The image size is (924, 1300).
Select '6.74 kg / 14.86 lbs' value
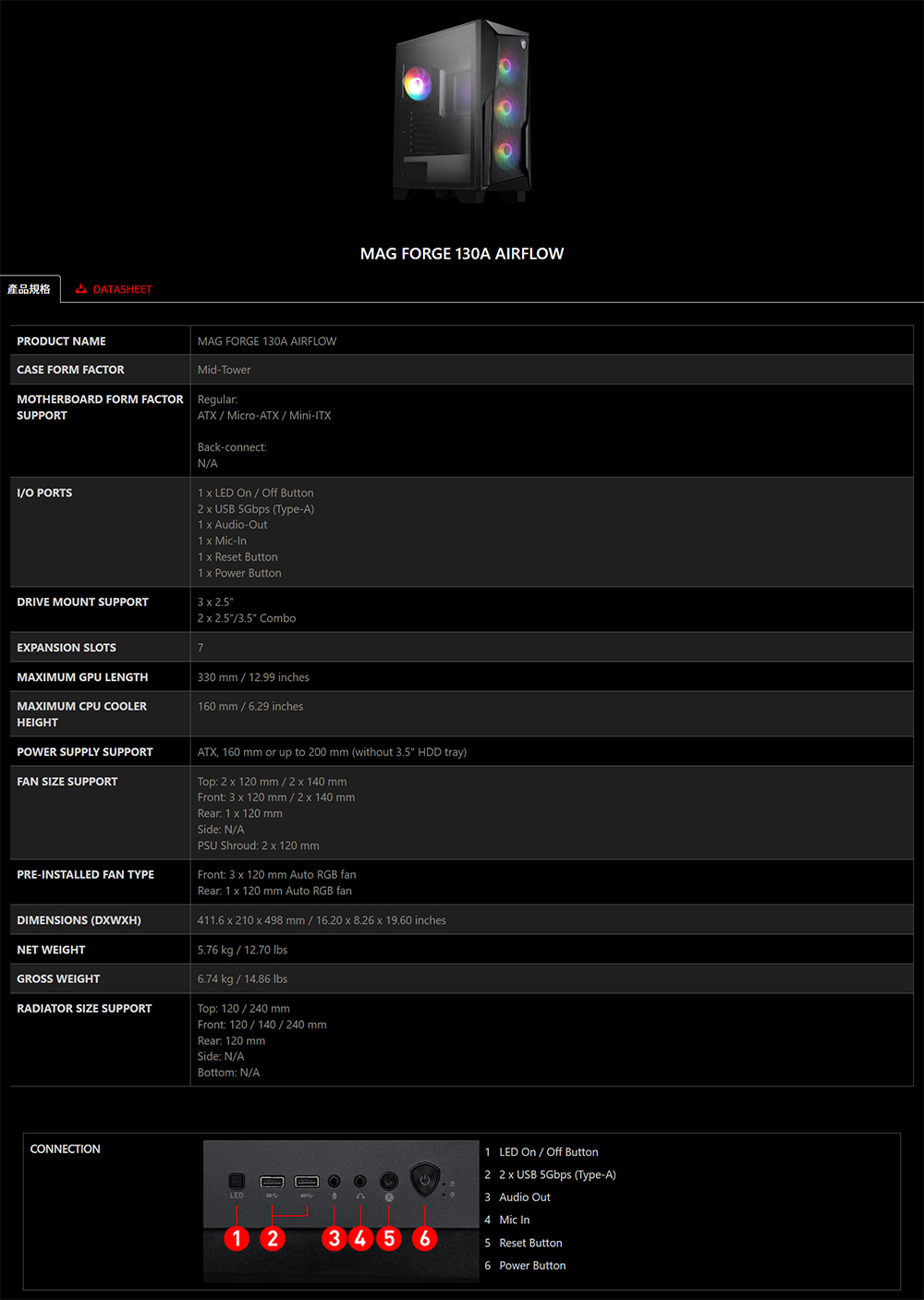tap(242, 978)
